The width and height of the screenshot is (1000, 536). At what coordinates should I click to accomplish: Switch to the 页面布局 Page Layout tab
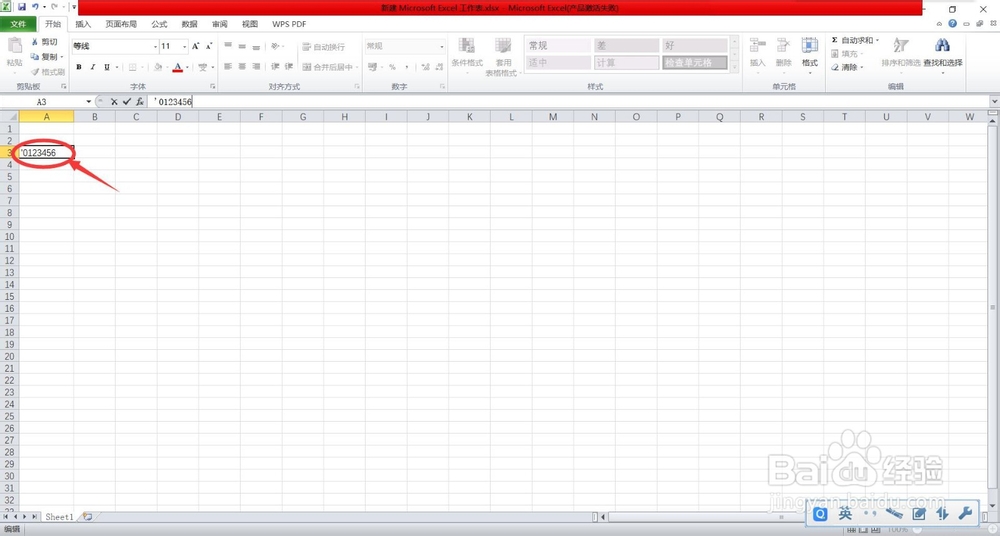click(x=121, y=24)
